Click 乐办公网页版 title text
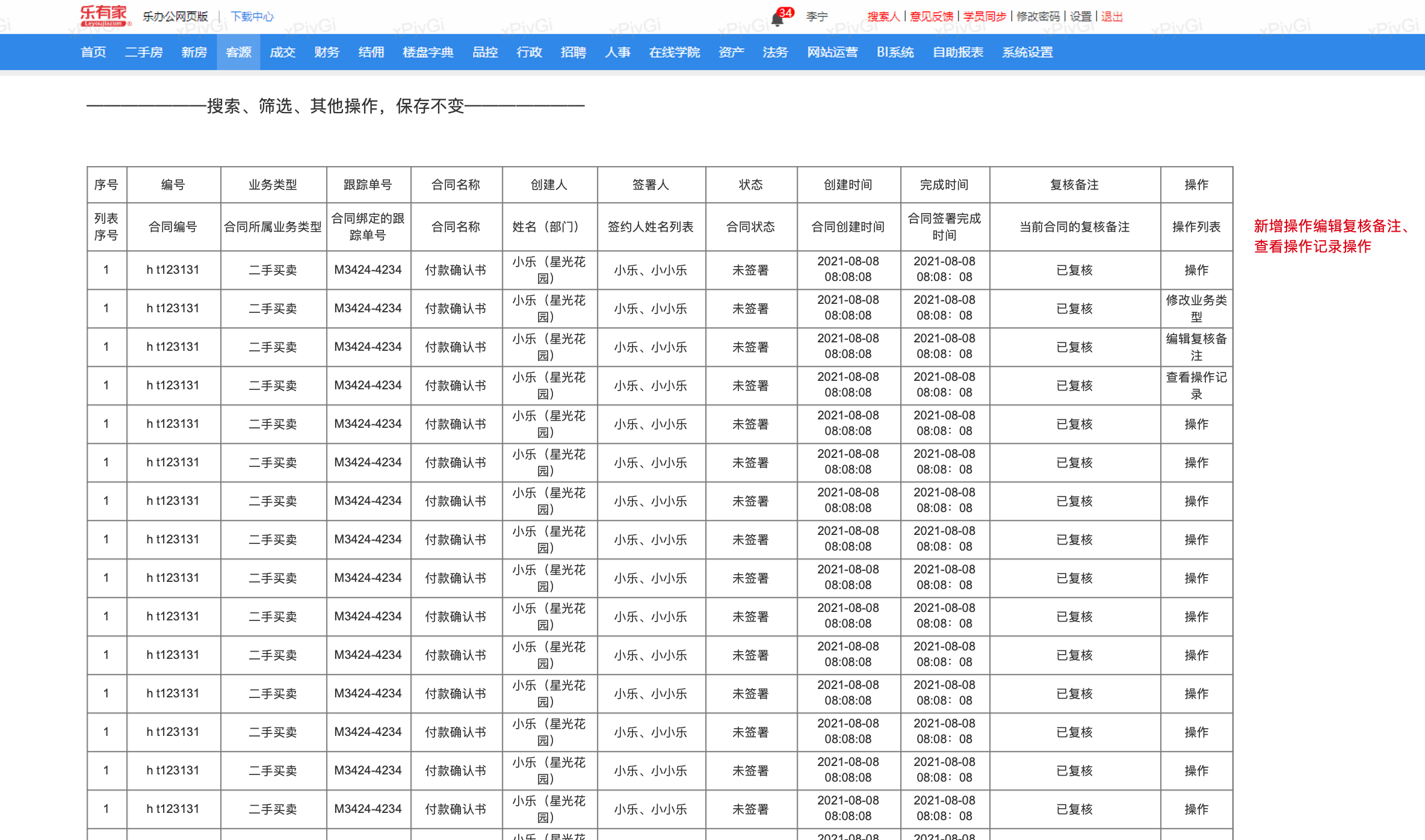Screen dimensions: 1425x840 point(175,17)
